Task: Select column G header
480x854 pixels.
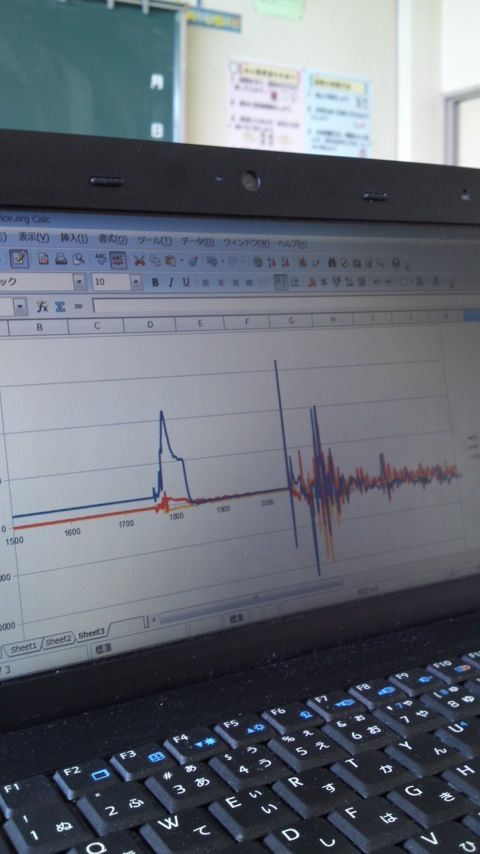Action: (x=291, y=321)
